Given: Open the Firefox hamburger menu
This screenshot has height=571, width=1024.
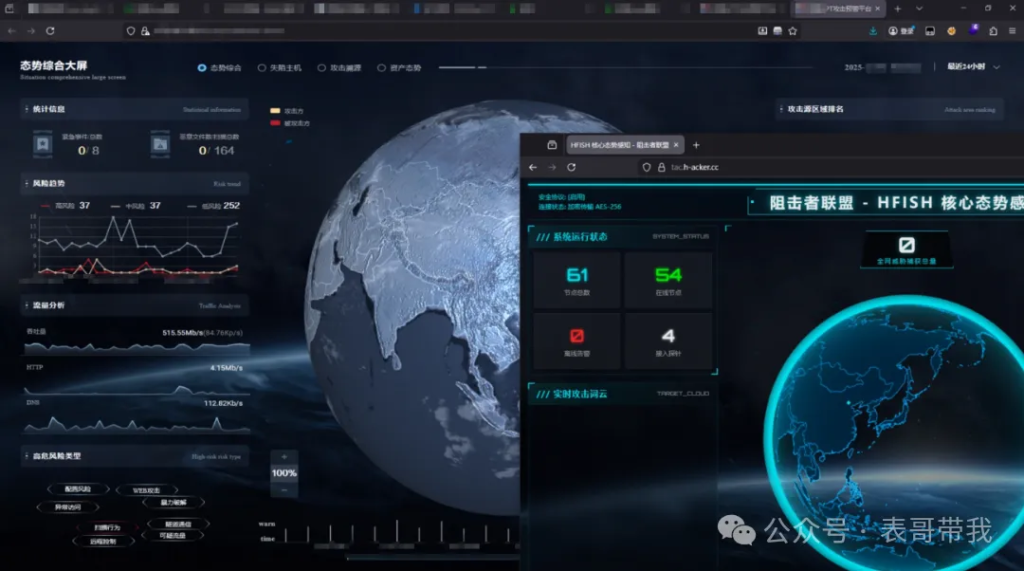Looking at the screenshot, I should tap(1011, 31).
